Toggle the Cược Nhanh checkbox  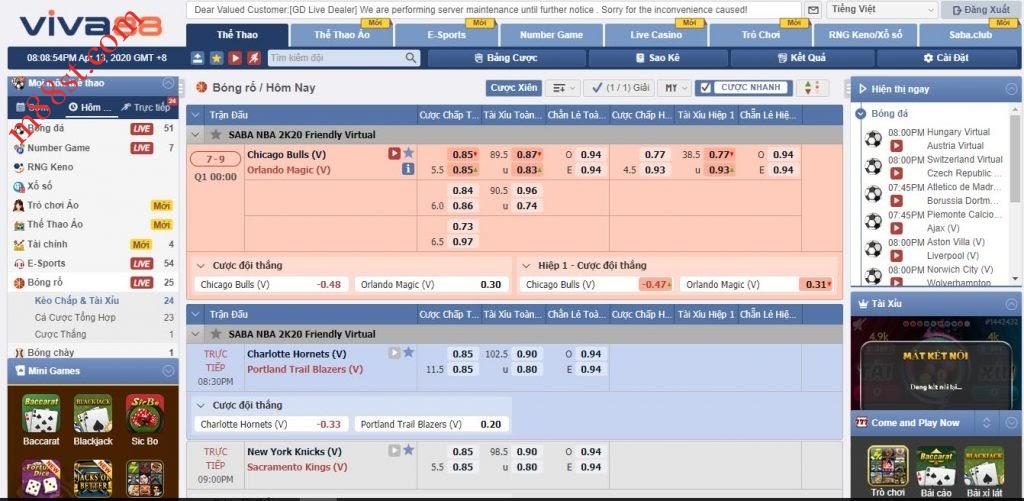[705, 88]
